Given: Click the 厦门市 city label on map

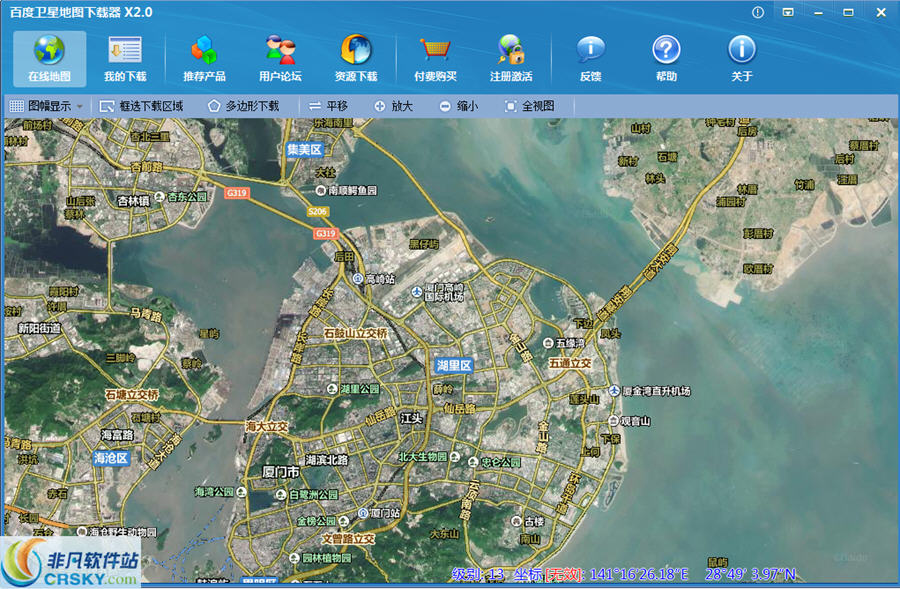Looking at the screenshot, I should (281, 472).
